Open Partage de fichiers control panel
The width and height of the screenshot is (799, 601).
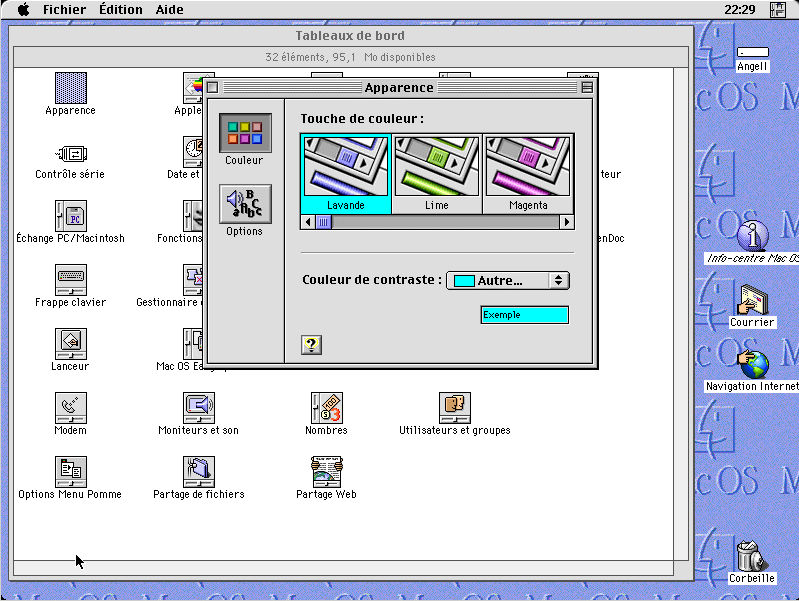199,472
